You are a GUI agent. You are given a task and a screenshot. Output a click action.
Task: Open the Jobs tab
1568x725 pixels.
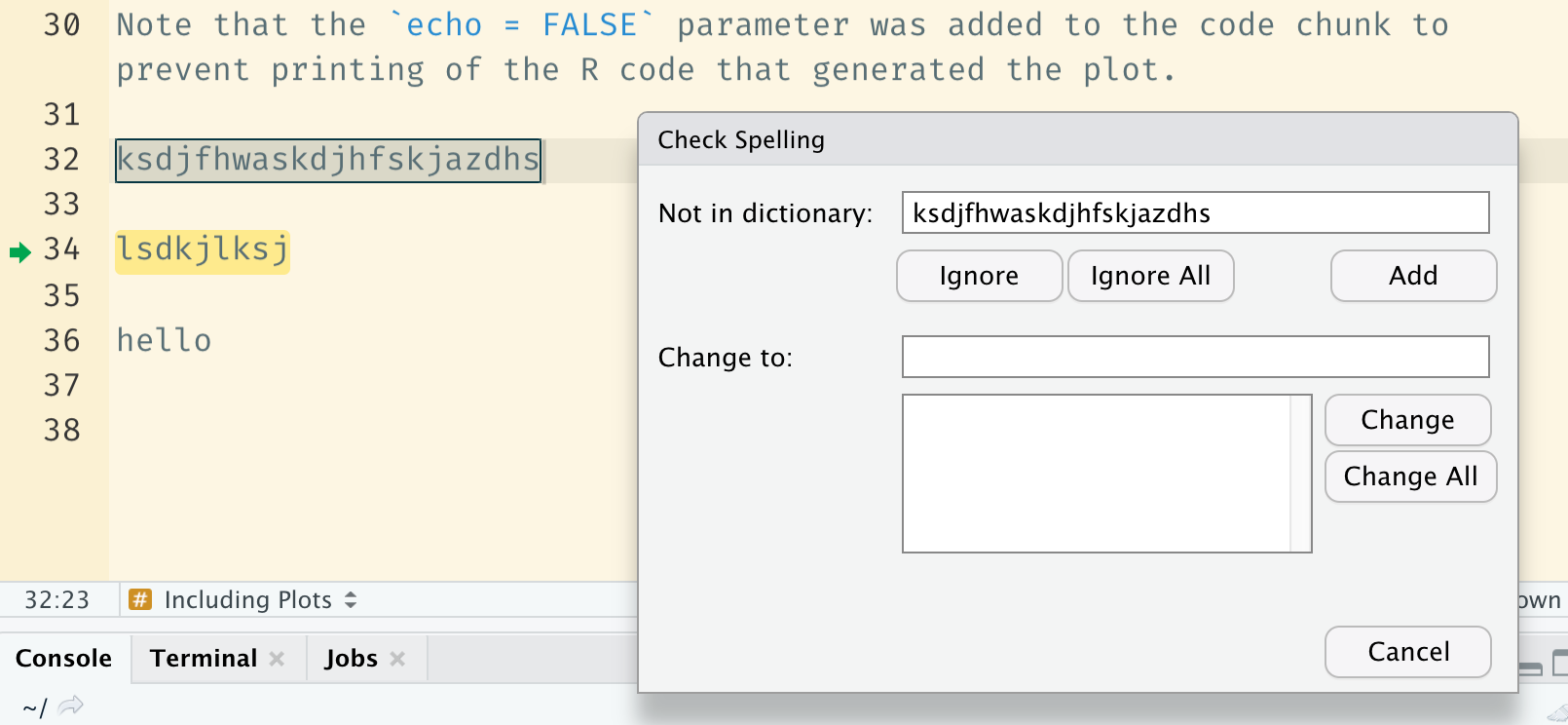tap(351, 659)
